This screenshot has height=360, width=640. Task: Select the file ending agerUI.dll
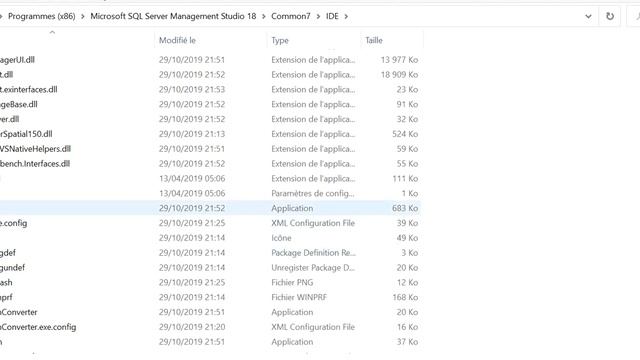coord(17,60)
